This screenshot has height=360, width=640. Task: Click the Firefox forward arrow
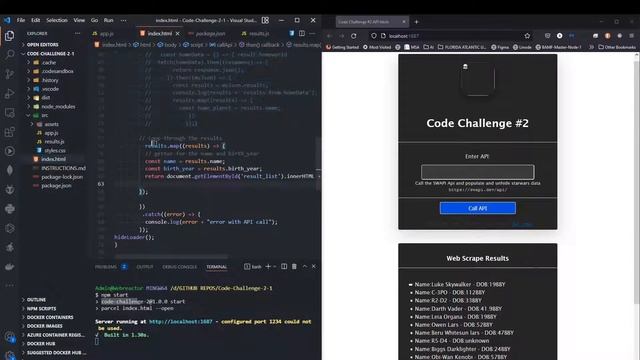(341, 36)
